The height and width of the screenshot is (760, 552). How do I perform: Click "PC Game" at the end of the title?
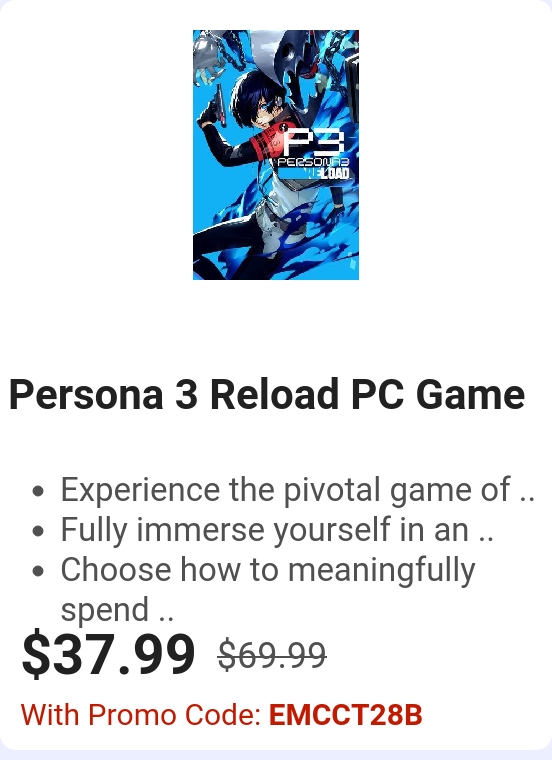pyautogui.click(x=438, y=395)
